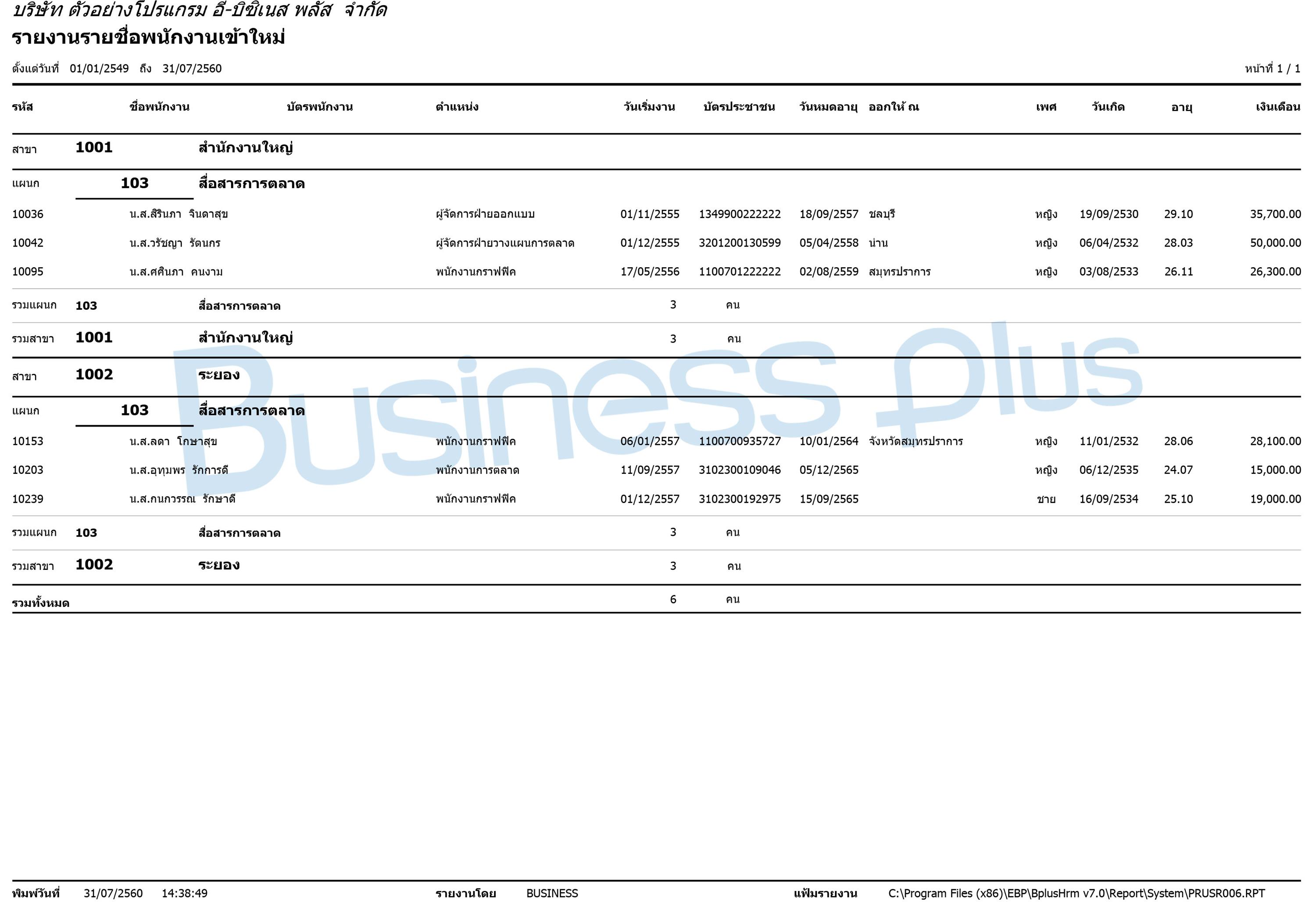Click issue place สมุทรปราการ for 10095

pyautogui.click(x=899, y=272)
